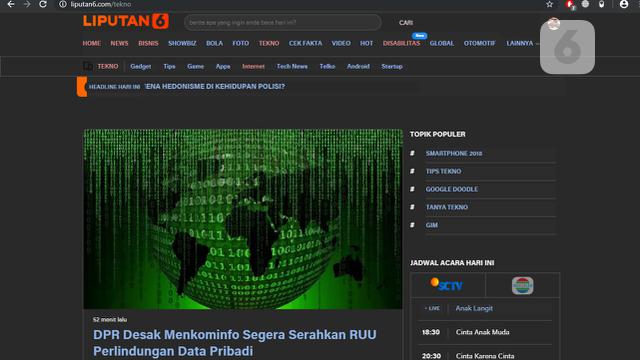Open the VIDEO menu item
The width and height of the screenshot is (640, 360).
[341, 43]
